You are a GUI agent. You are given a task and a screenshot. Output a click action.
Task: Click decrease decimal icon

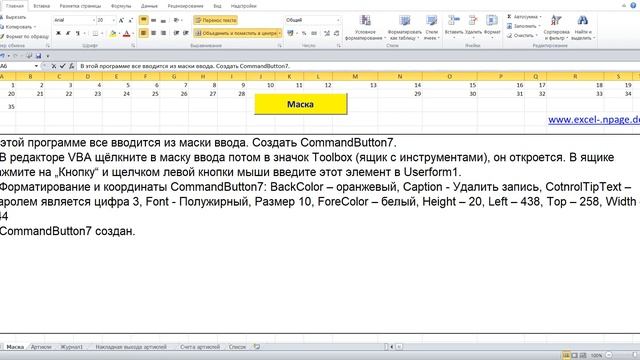coord(336,33)
